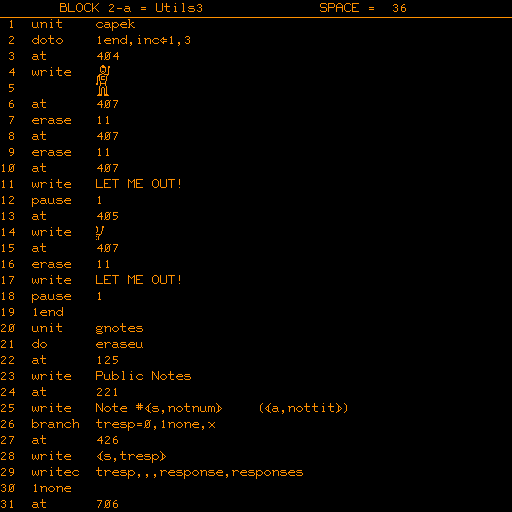The image size is (512, 512).
Task: Click eraseu argument on line 21
Action: coord(119,344)
